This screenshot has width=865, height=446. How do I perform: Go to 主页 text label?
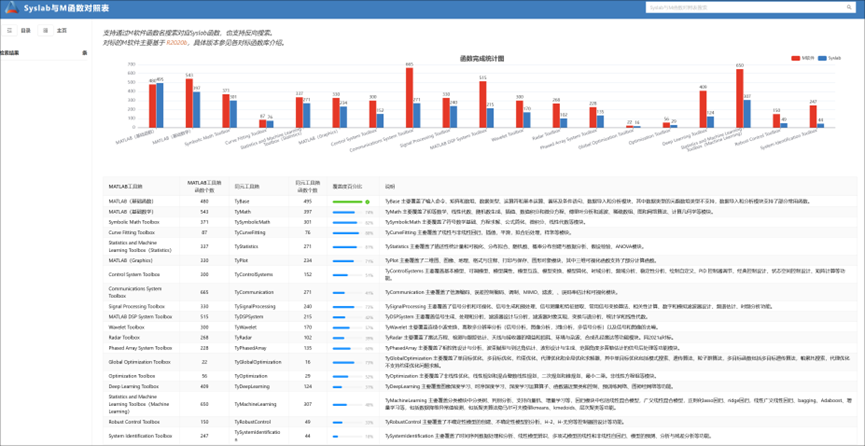coord(62,31)
